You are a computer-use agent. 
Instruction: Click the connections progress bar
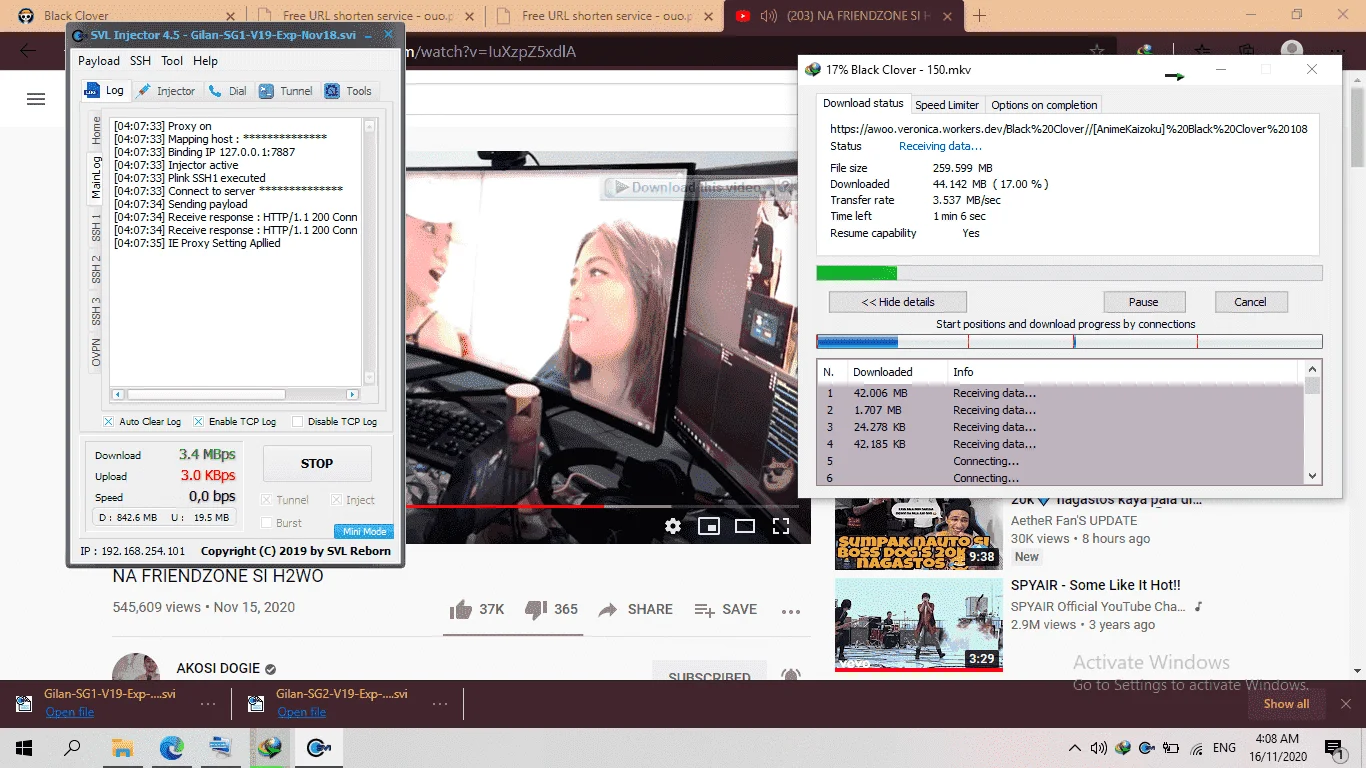pyautogui.click(x=1069, y=342)
